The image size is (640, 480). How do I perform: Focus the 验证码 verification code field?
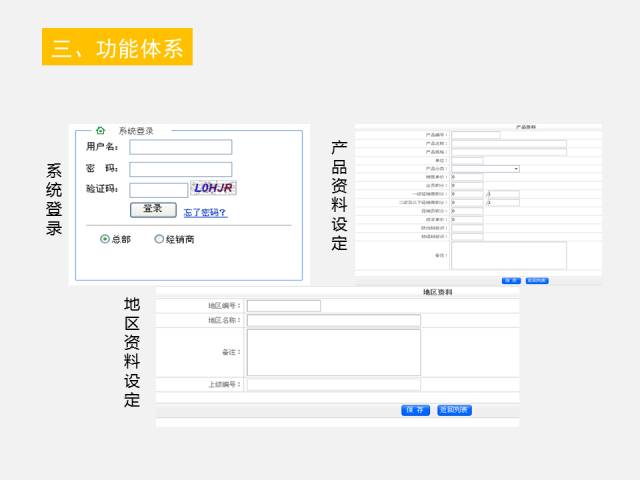click(158, 189)
